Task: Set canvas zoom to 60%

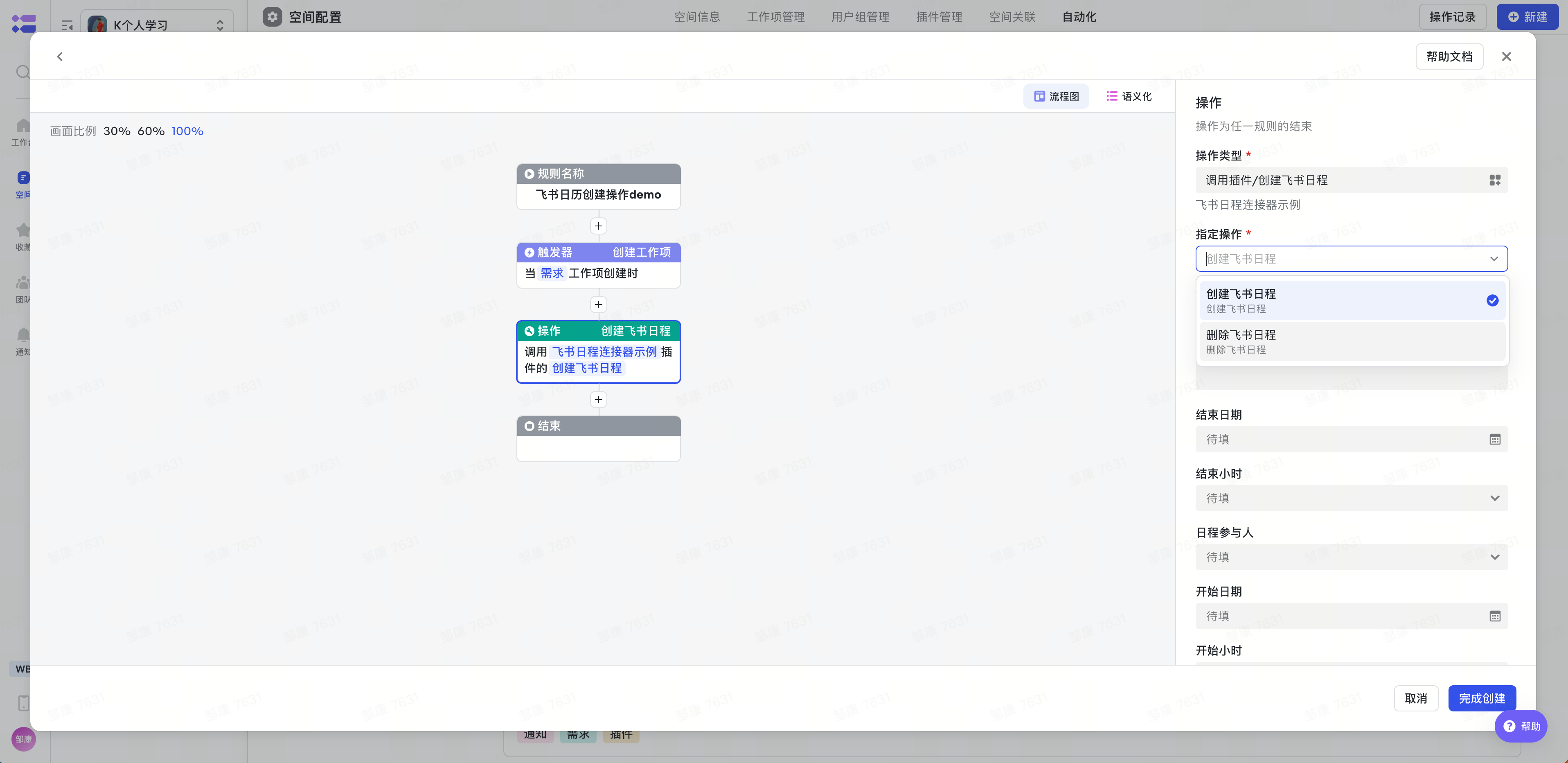Action: pos(151,131)
